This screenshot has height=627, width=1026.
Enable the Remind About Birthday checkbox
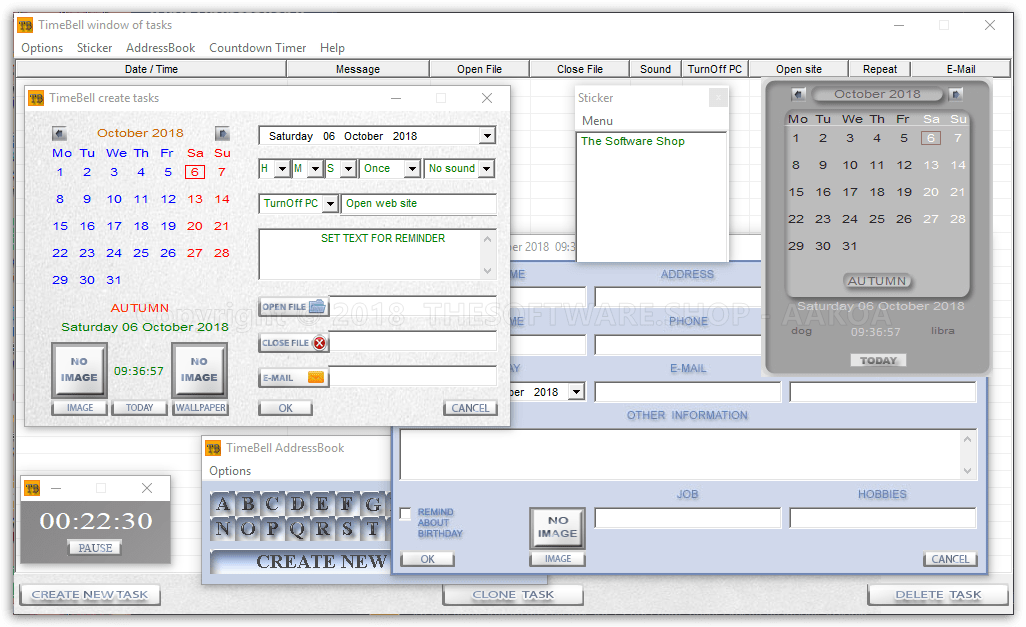(404, 513)
